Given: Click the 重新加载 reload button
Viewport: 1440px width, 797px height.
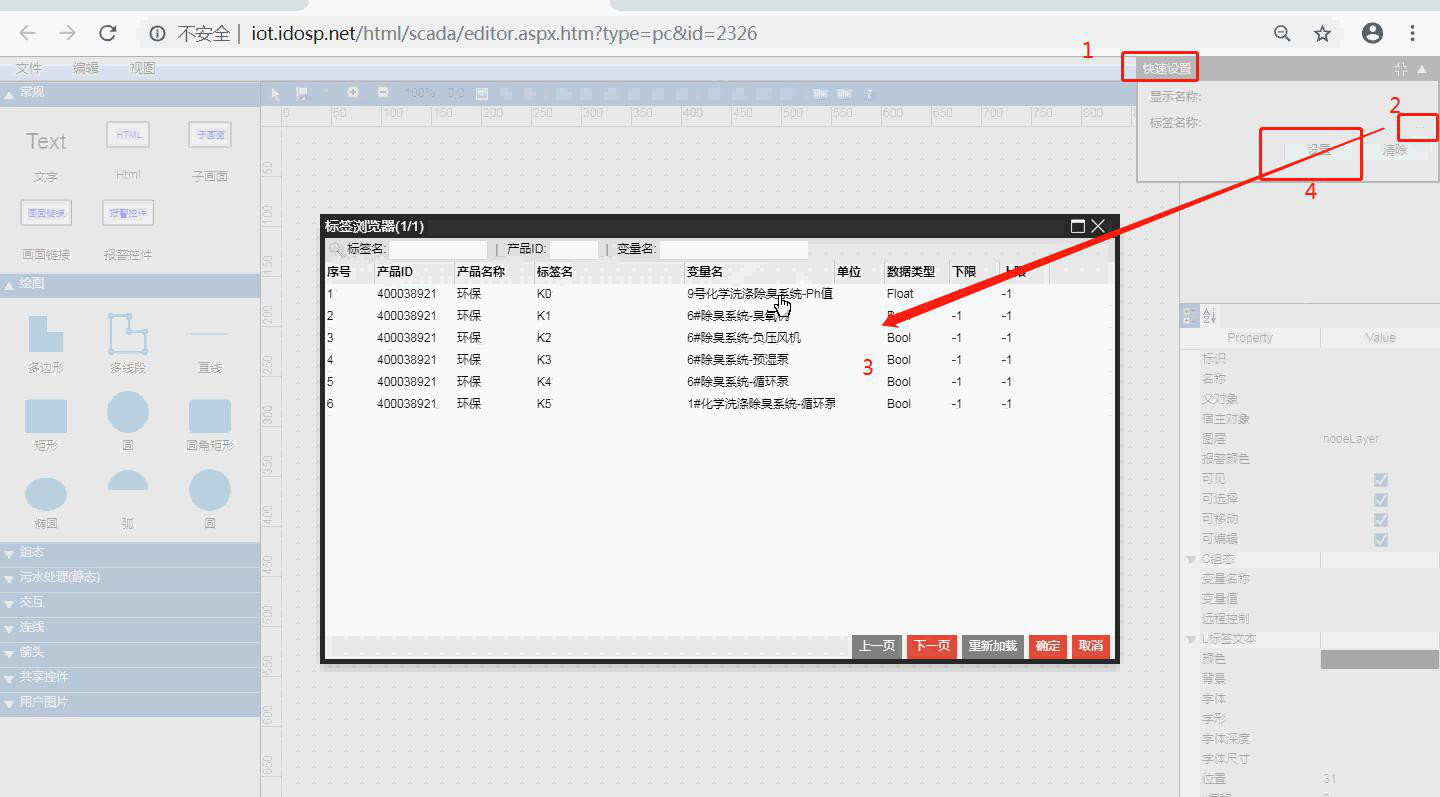Looking at the screenshot, I should (x=992, y=646).
